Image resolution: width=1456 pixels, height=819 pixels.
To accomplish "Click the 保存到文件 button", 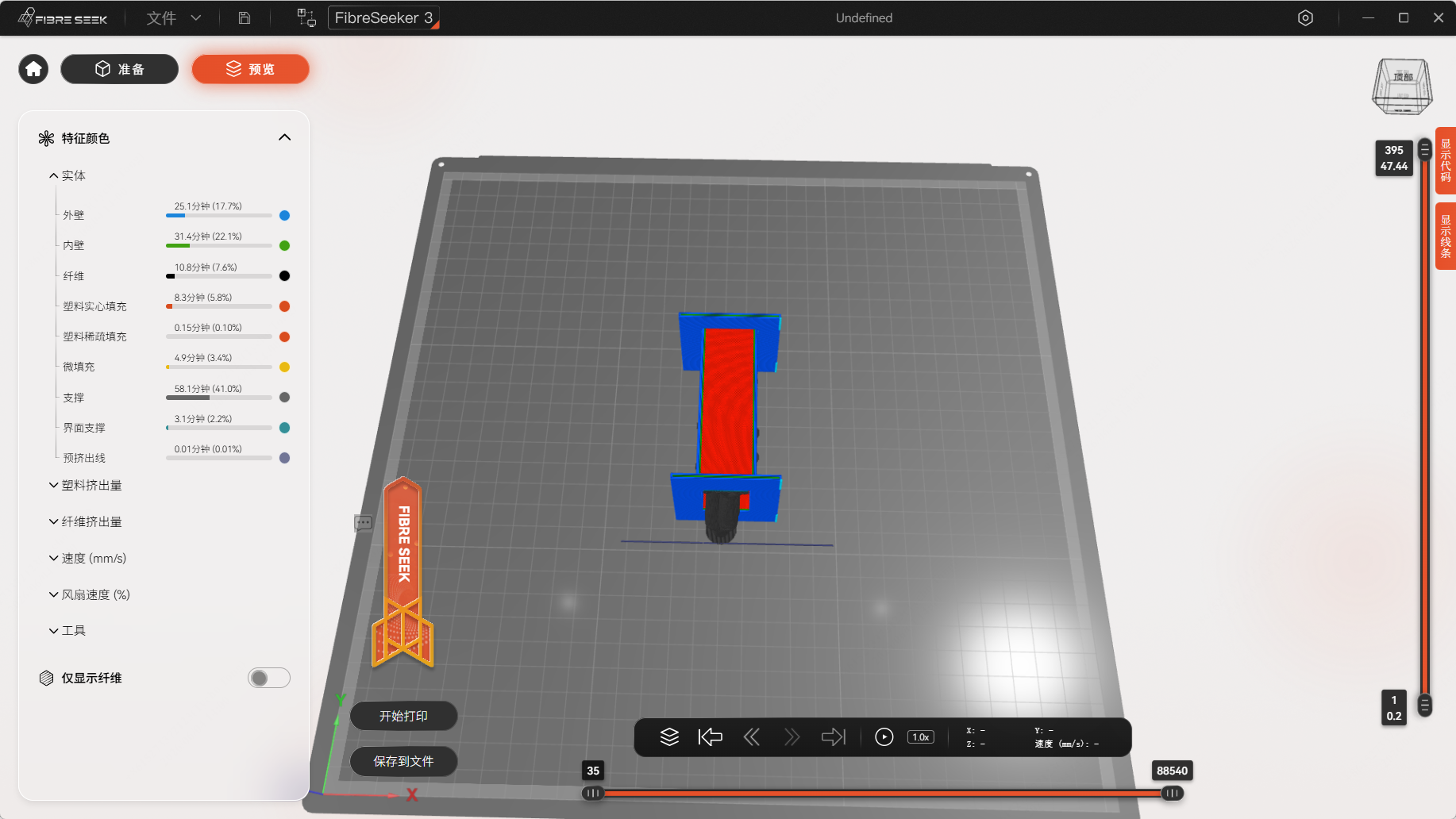I will (x=403, y=761).
